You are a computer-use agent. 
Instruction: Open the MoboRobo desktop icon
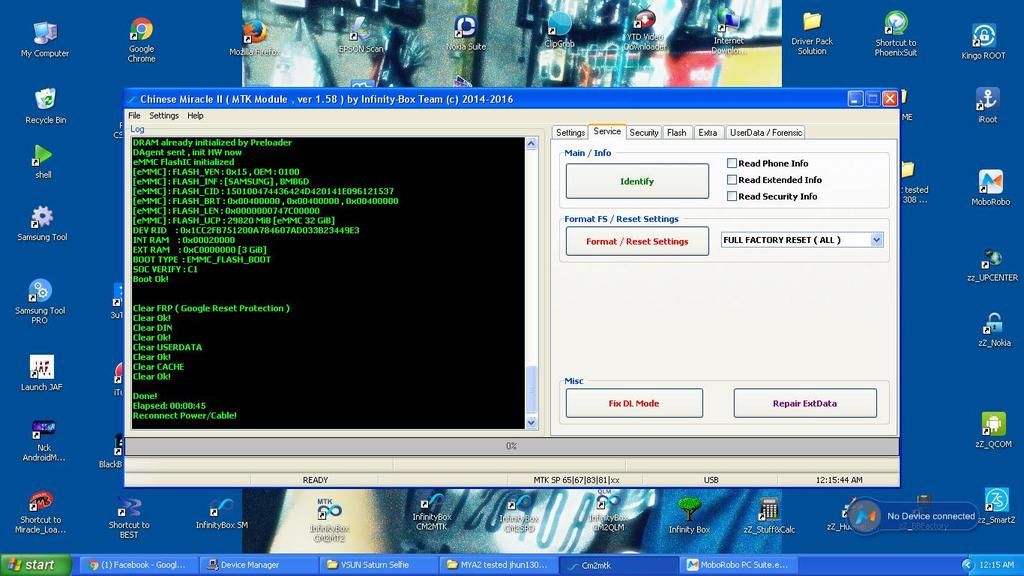tap(990, 182)
